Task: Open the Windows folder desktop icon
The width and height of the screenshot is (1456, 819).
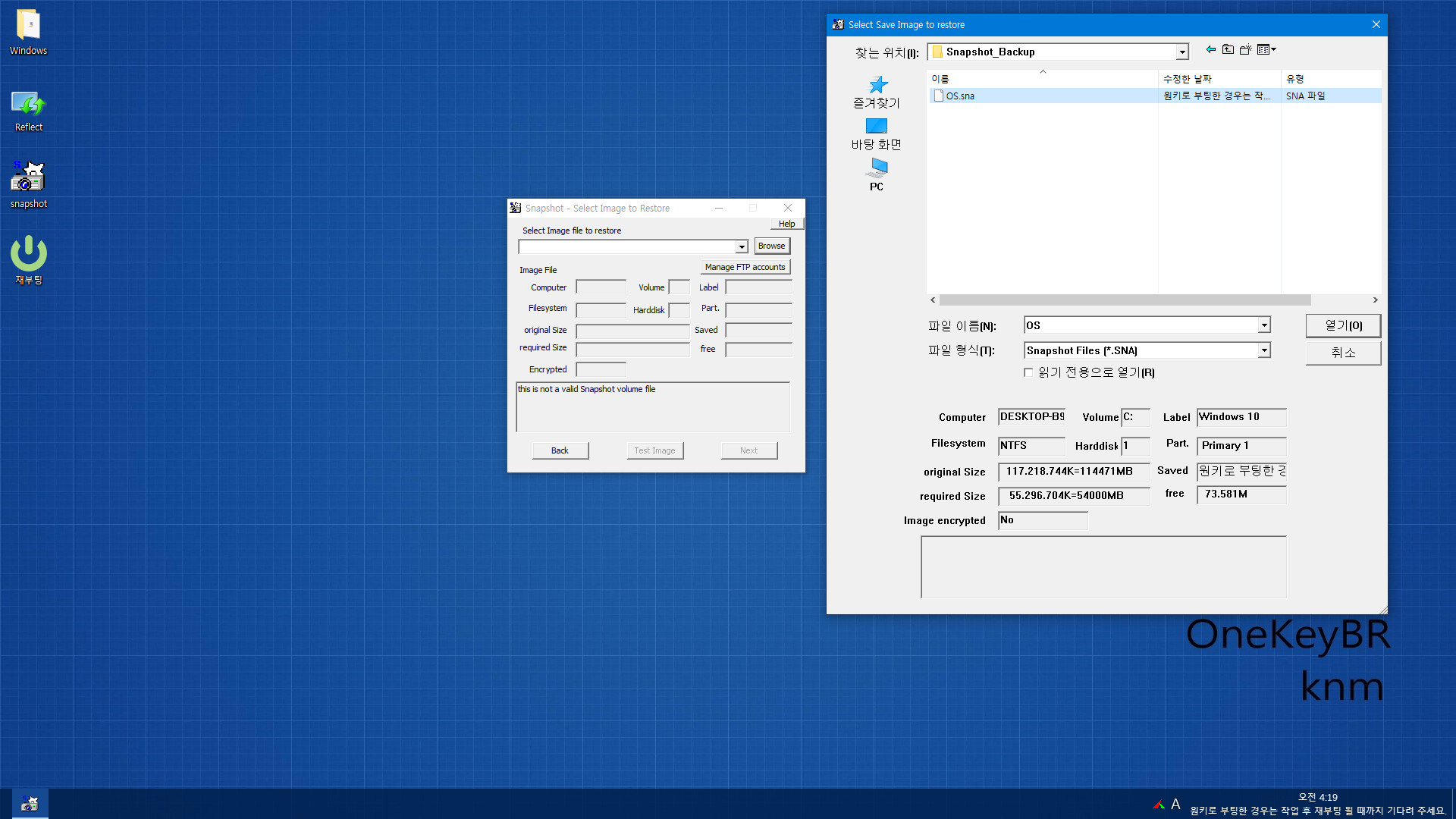Action: 29,32
